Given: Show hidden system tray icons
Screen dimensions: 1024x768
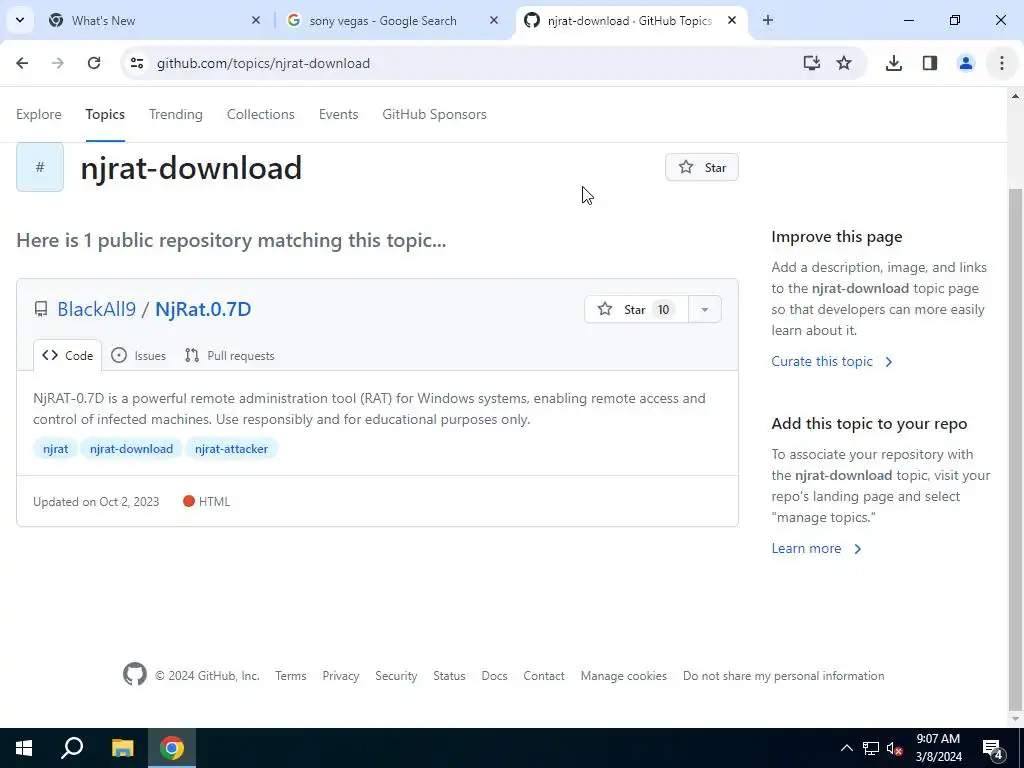Looking at the screenshot, I should (x=846, y=748).
